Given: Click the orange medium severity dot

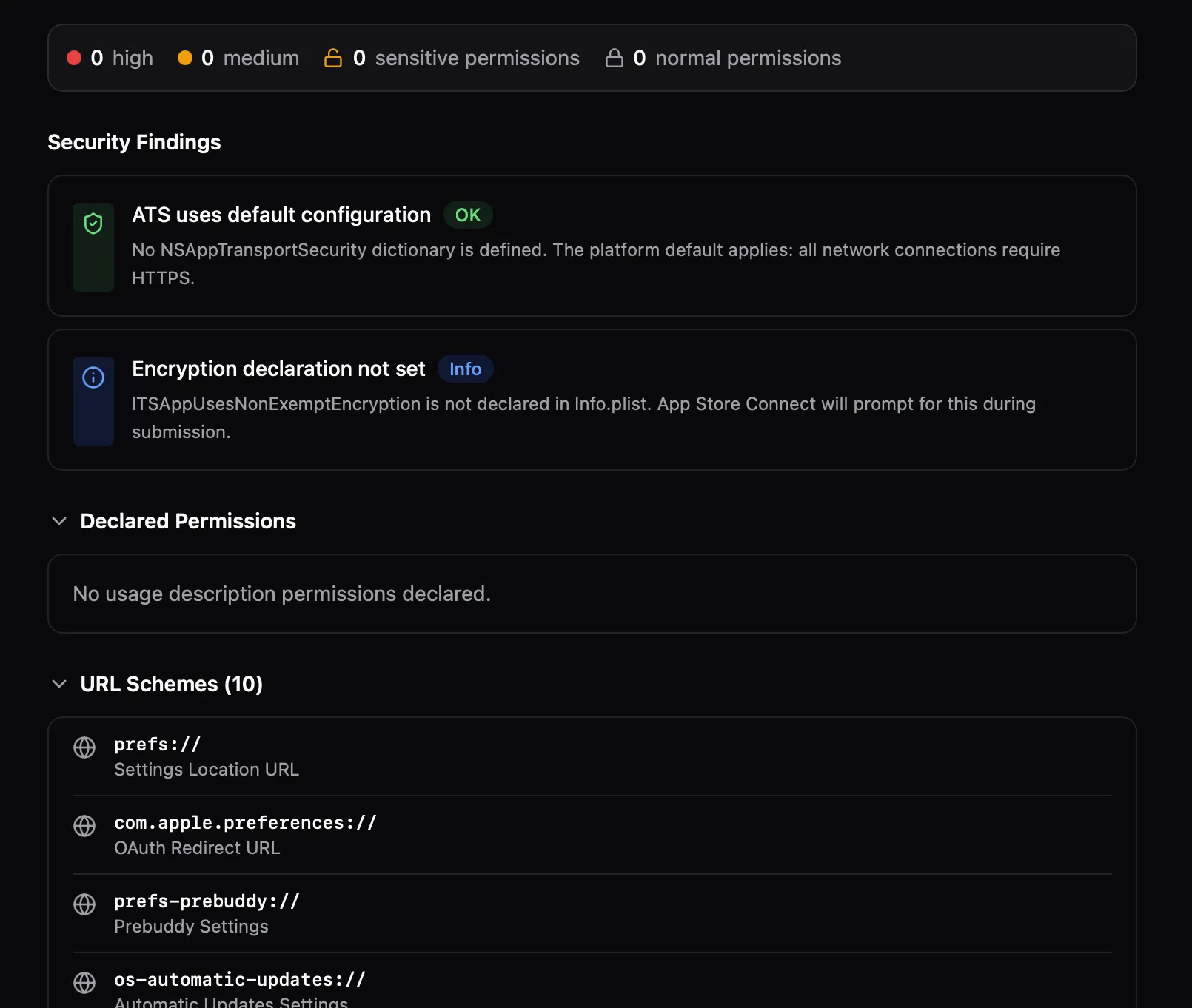Looking at the screenshot, I should 185,58.
